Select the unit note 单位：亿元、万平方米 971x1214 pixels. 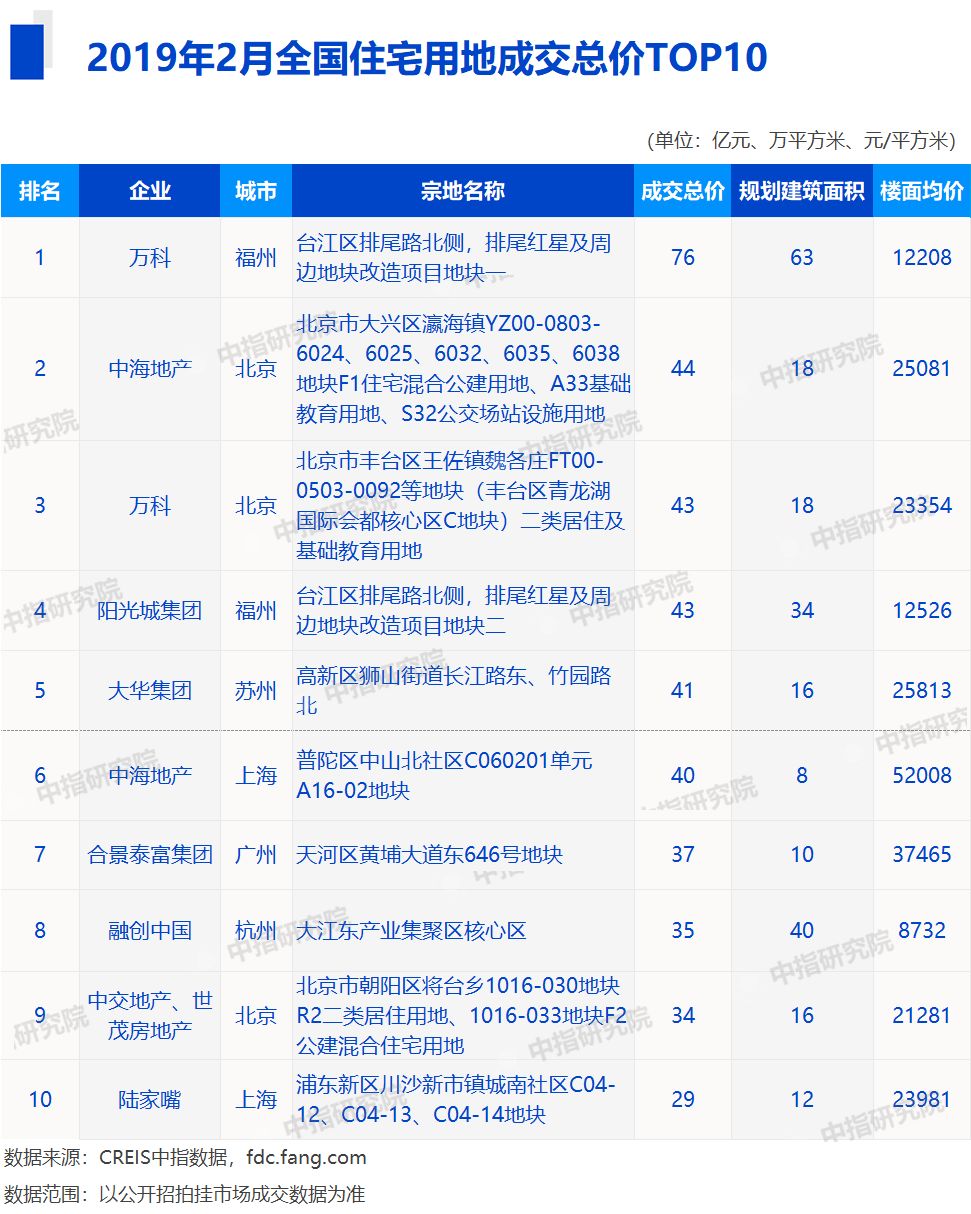801,140
